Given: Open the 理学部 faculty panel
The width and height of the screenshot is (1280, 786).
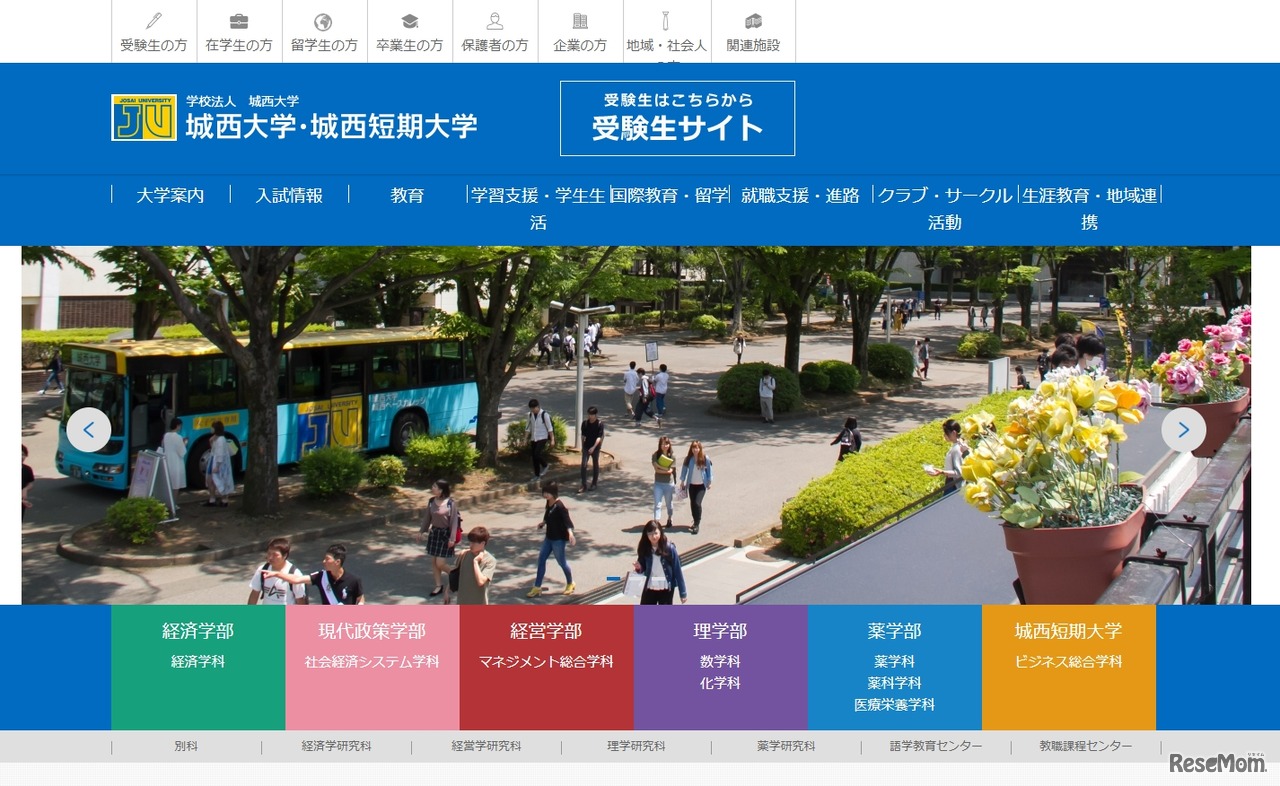Looking at the screenshot, I should coord(721,665).
